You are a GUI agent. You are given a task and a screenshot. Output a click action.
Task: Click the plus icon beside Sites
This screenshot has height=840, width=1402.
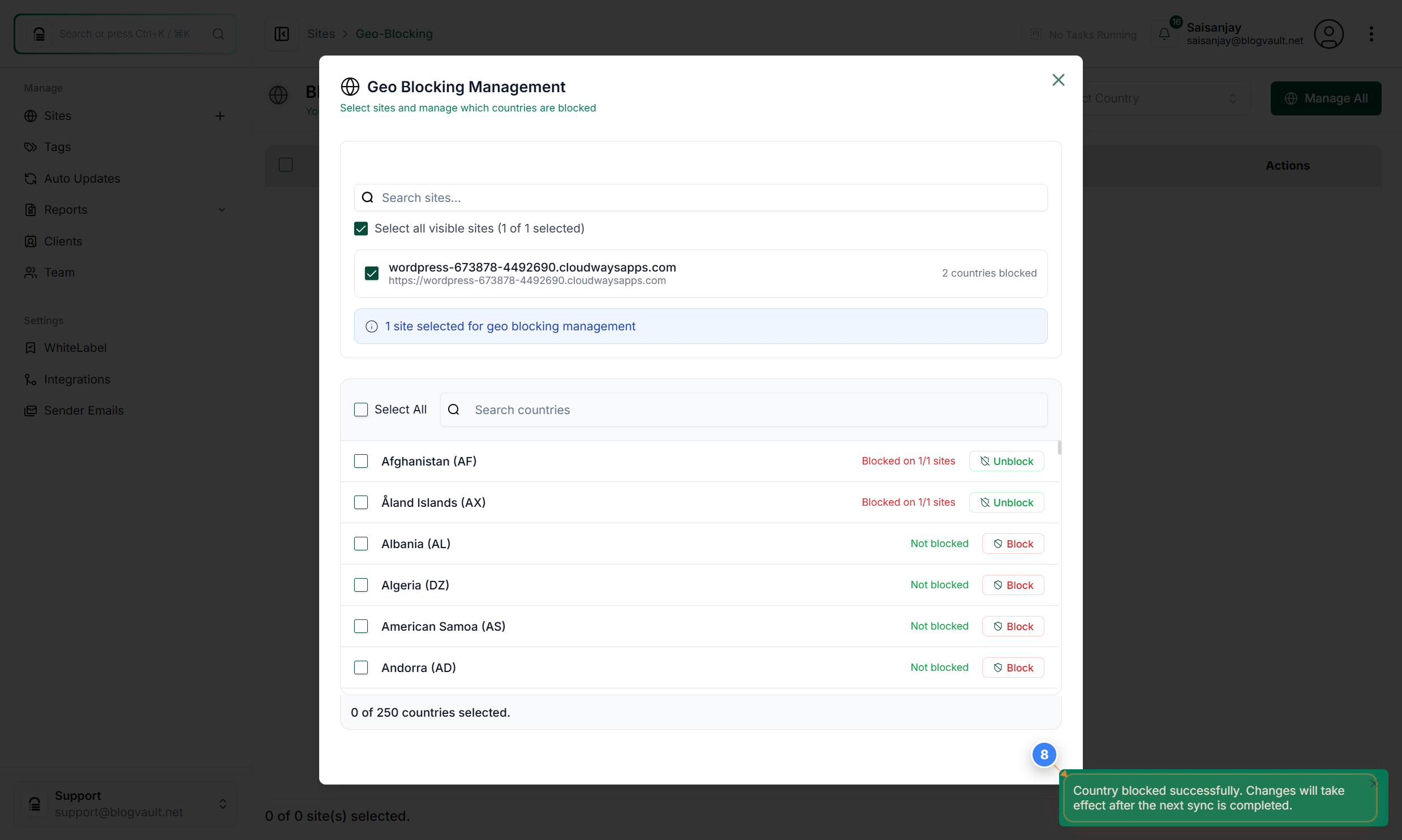(220, 116)
